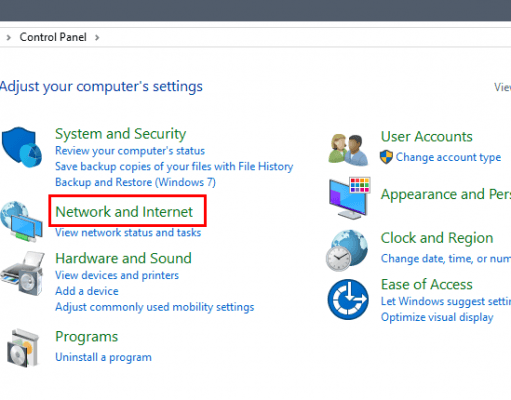The height and width of the screenshot is (400, 511).
Task: Open View network status and tasks
Action: (128, 232)
